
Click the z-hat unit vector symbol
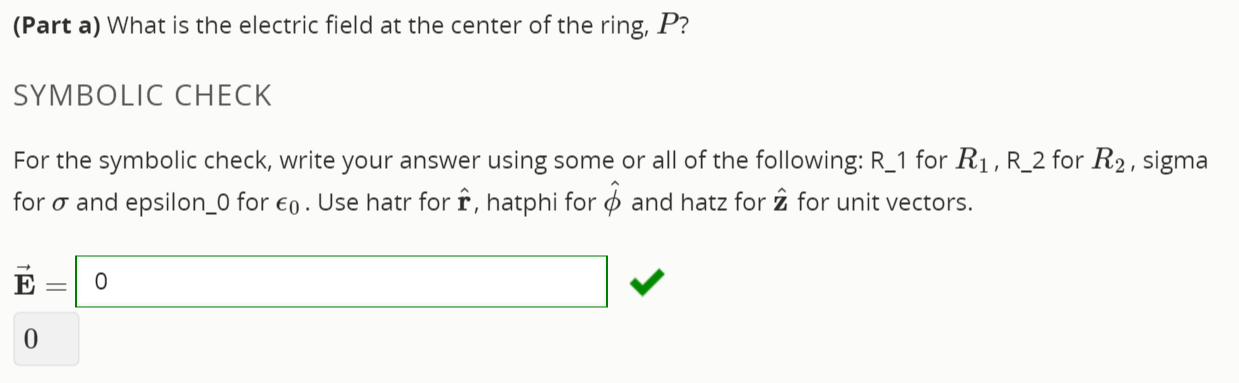click(x=782, y=202)
